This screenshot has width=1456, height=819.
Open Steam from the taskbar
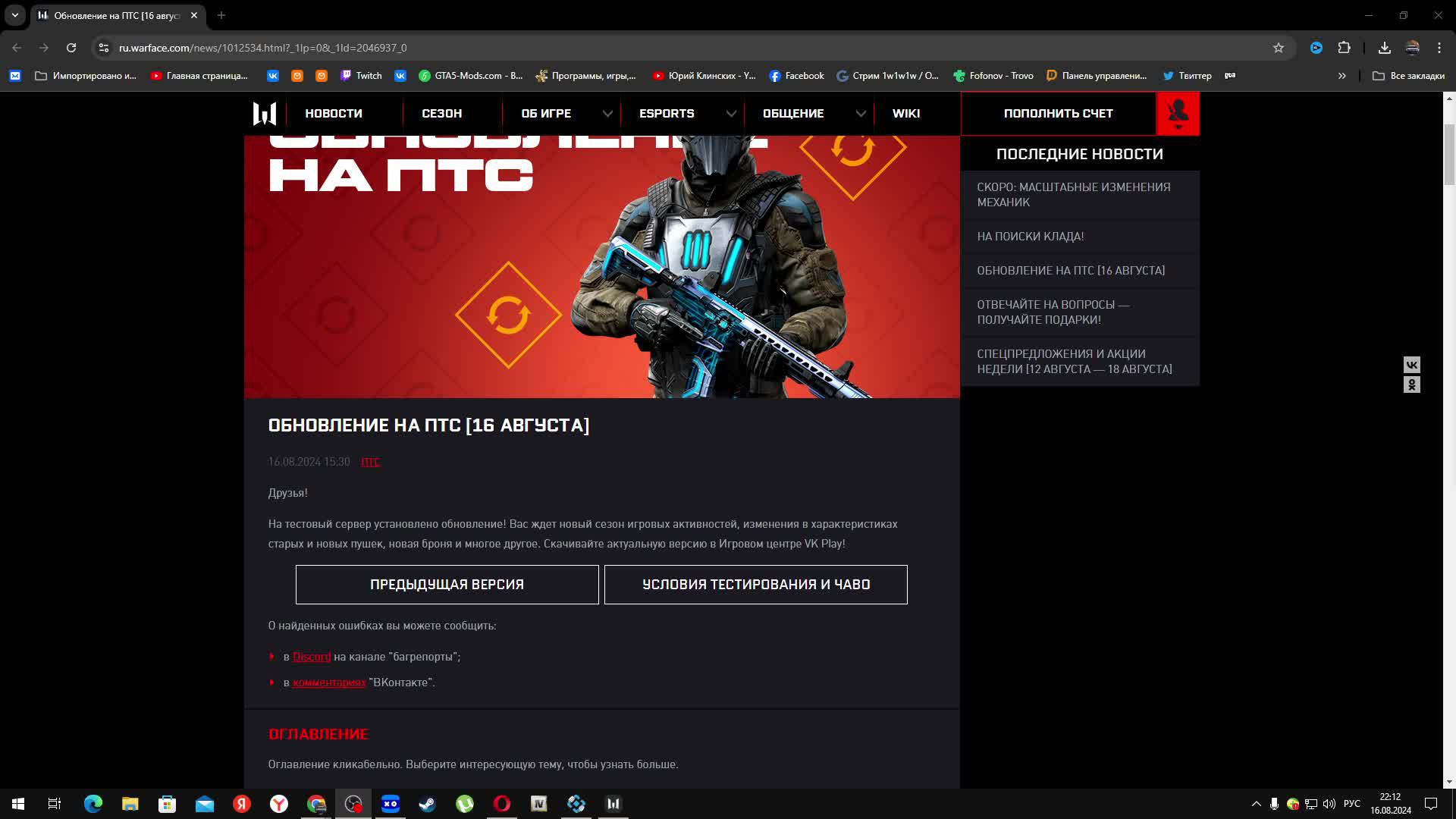pyautogui.click(x=428, y=804)
